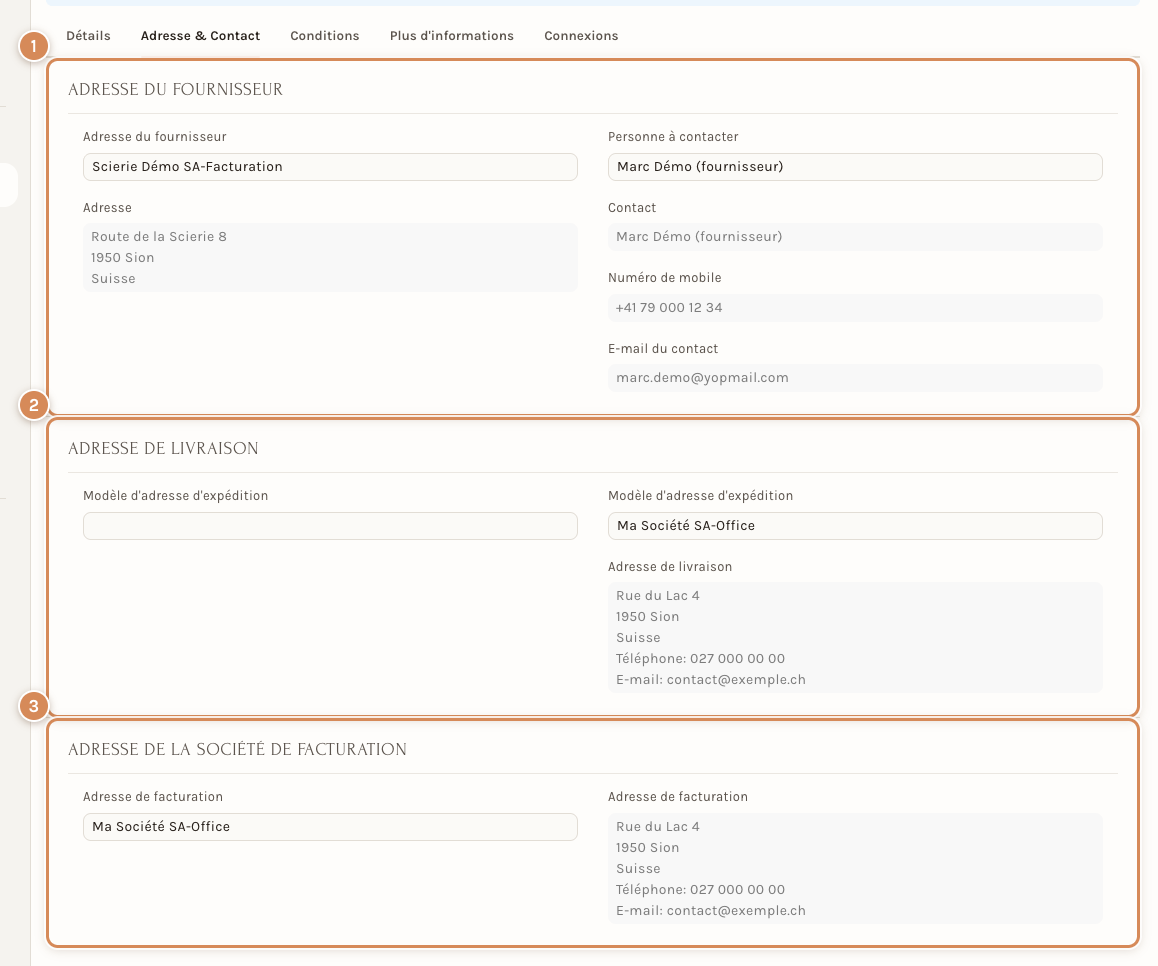The height and width of the screenshot is (966, 1158).
Task: Click the address line Route de la Scierie 8
Action: [x=159, y=236]
